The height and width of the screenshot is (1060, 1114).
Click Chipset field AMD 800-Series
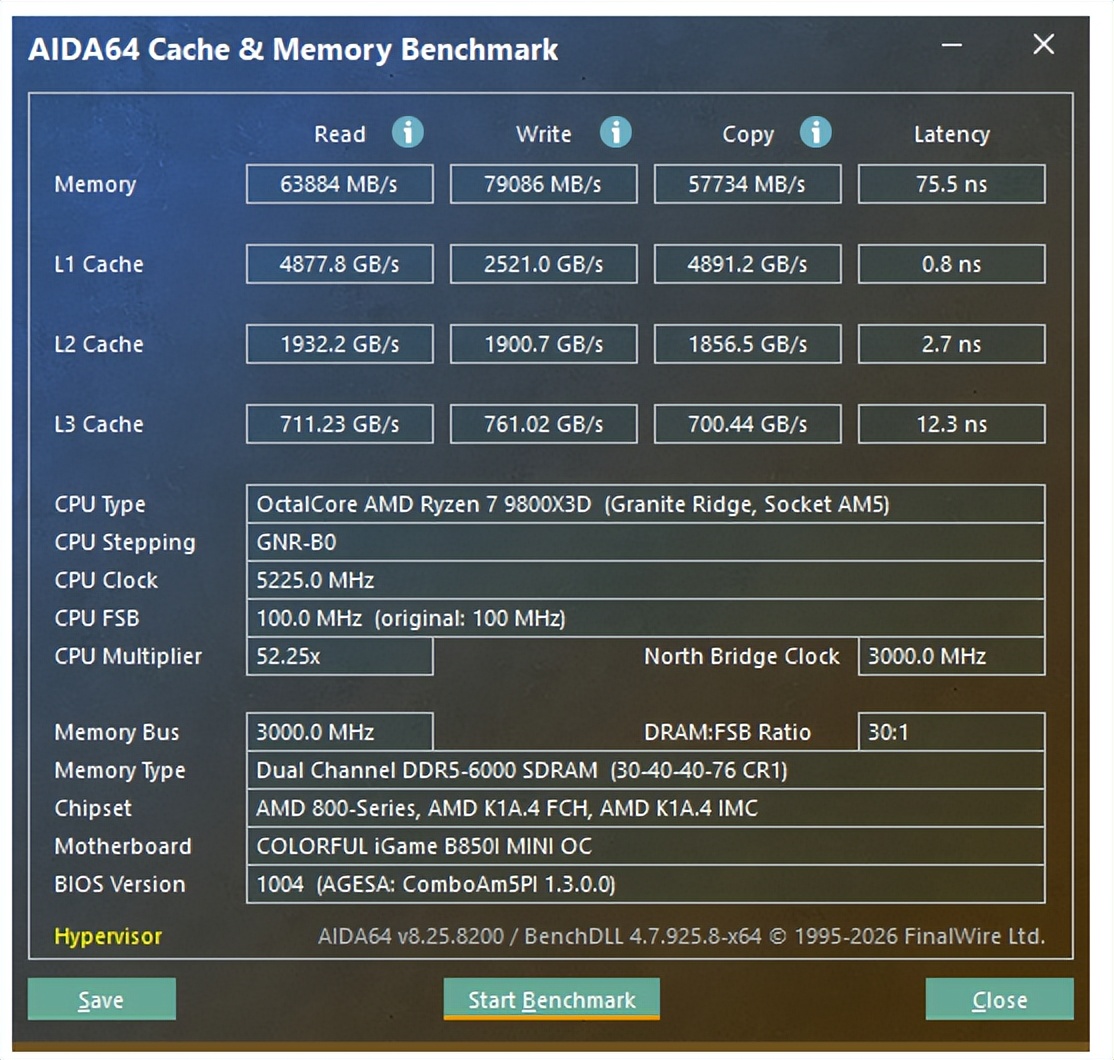[646, 808]
